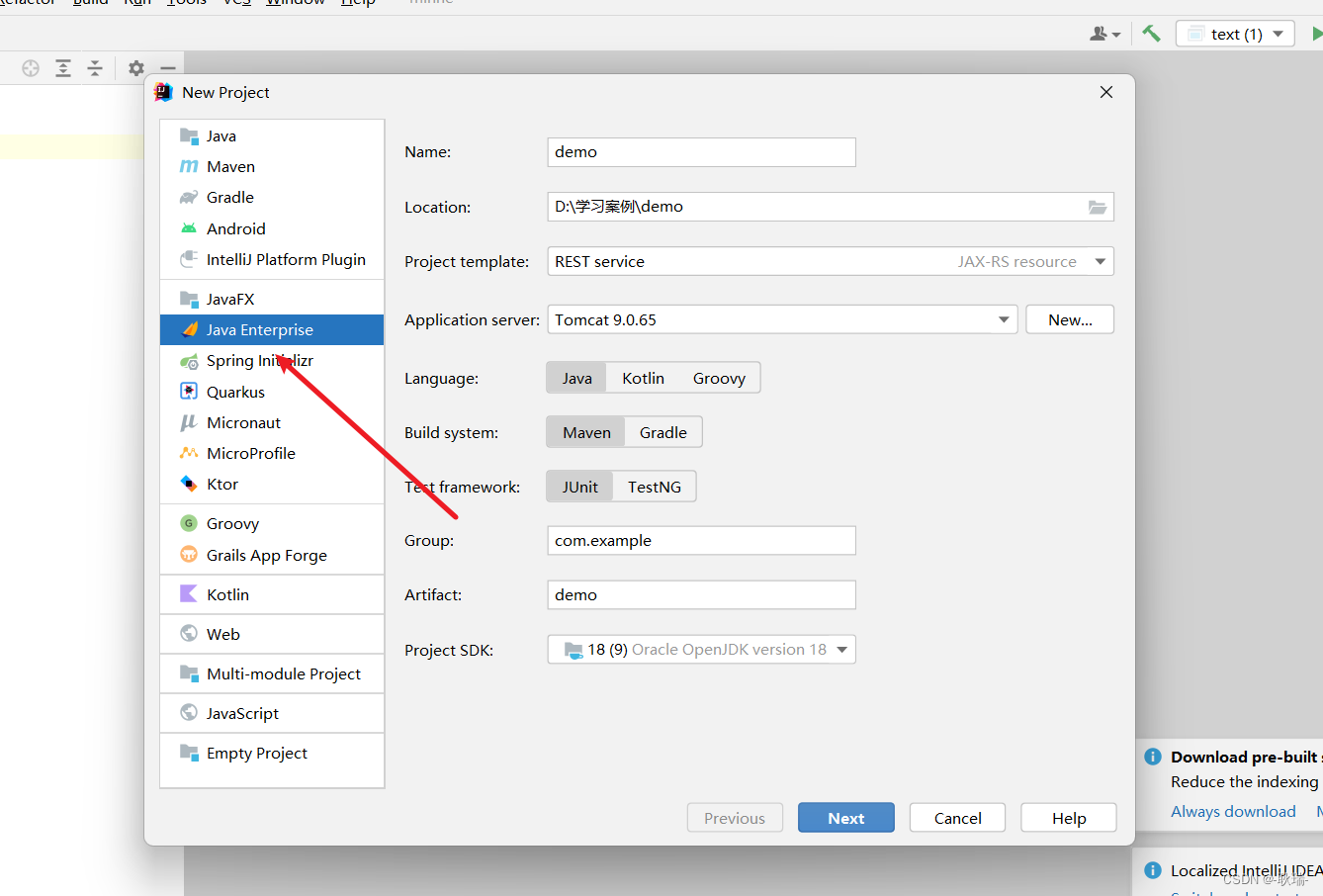Screen dimensions: 1323x896
Task: Set build system to Gradle
Action: [x=663, y=432]
